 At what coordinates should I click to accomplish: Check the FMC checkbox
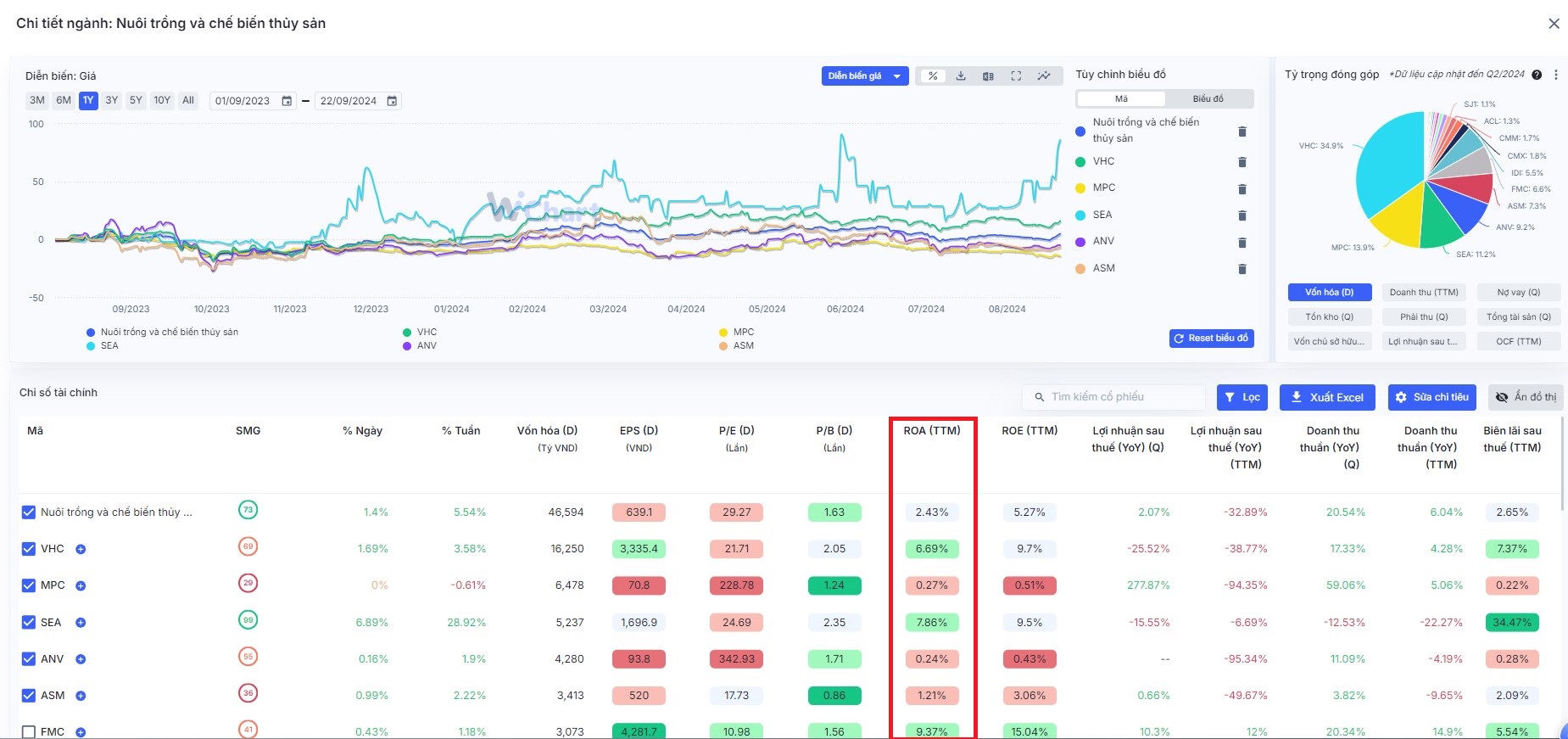(29, 732)
